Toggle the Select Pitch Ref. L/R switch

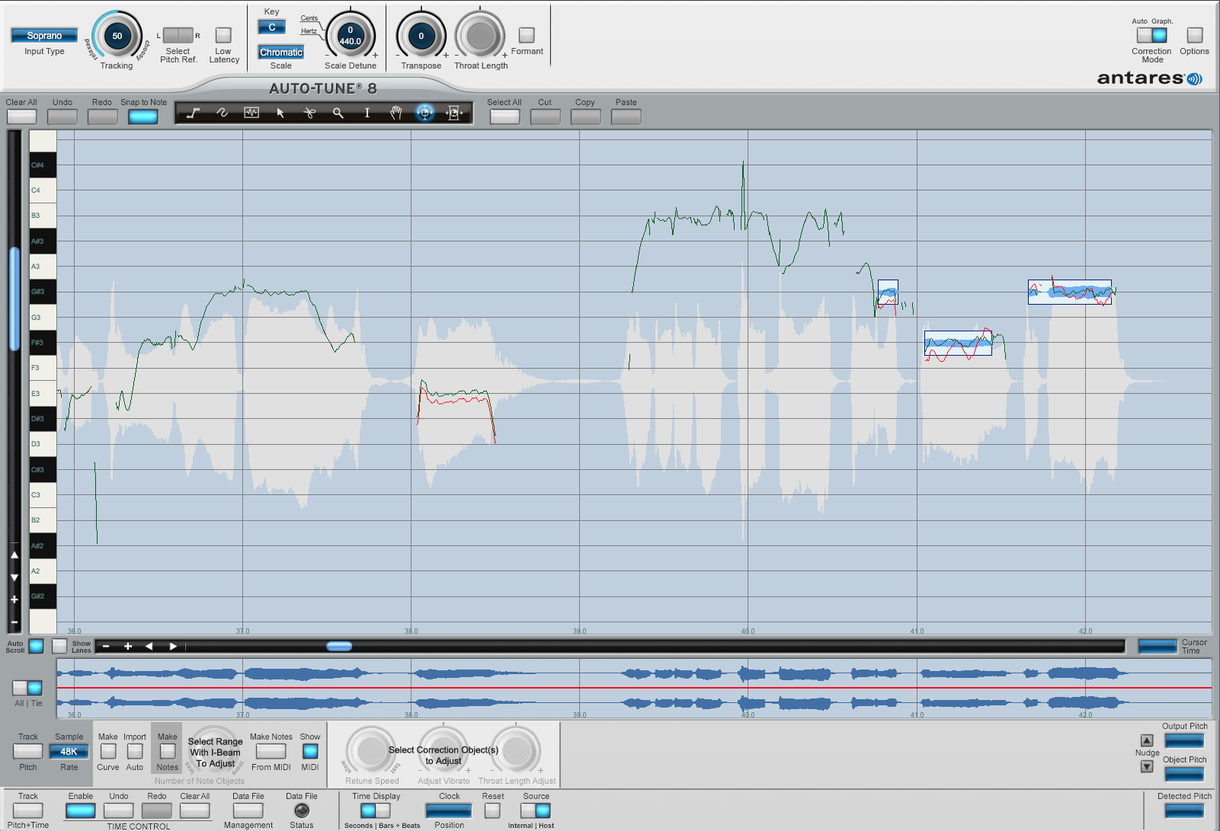178,35
